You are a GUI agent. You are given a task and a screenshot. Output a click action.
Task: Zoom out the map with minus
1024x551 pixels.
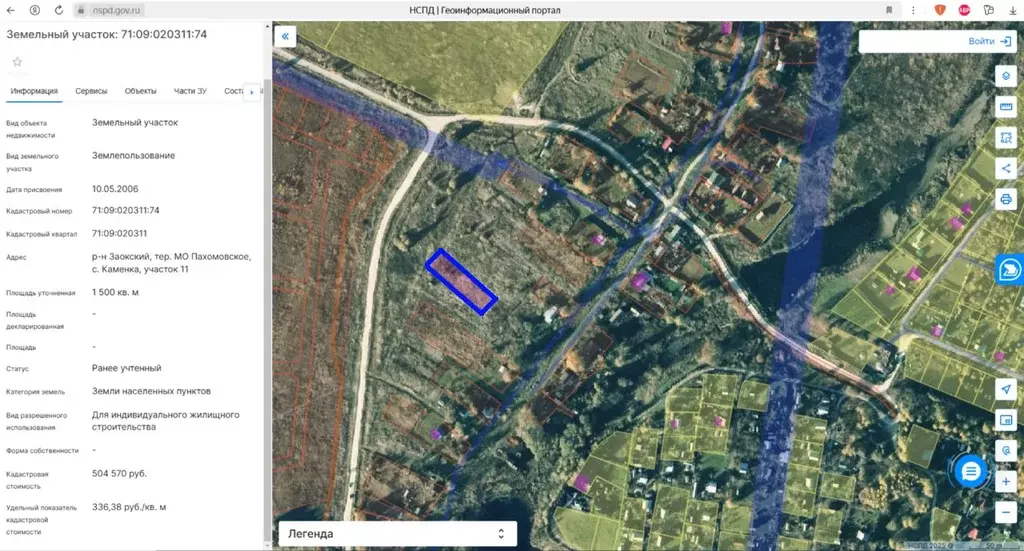[x=1006, y=512]
